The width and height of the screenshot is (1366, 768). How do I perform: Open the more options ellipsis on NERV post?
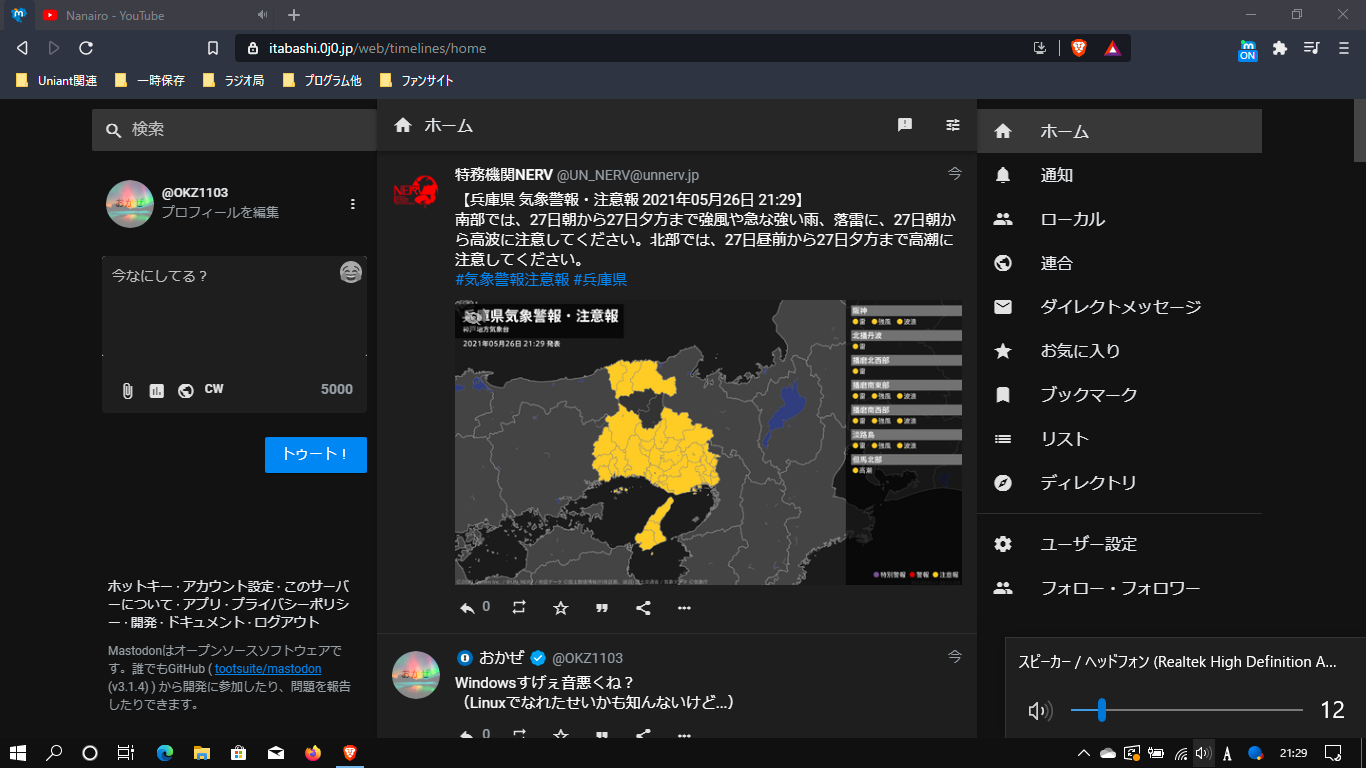click(x=684, y=607)
